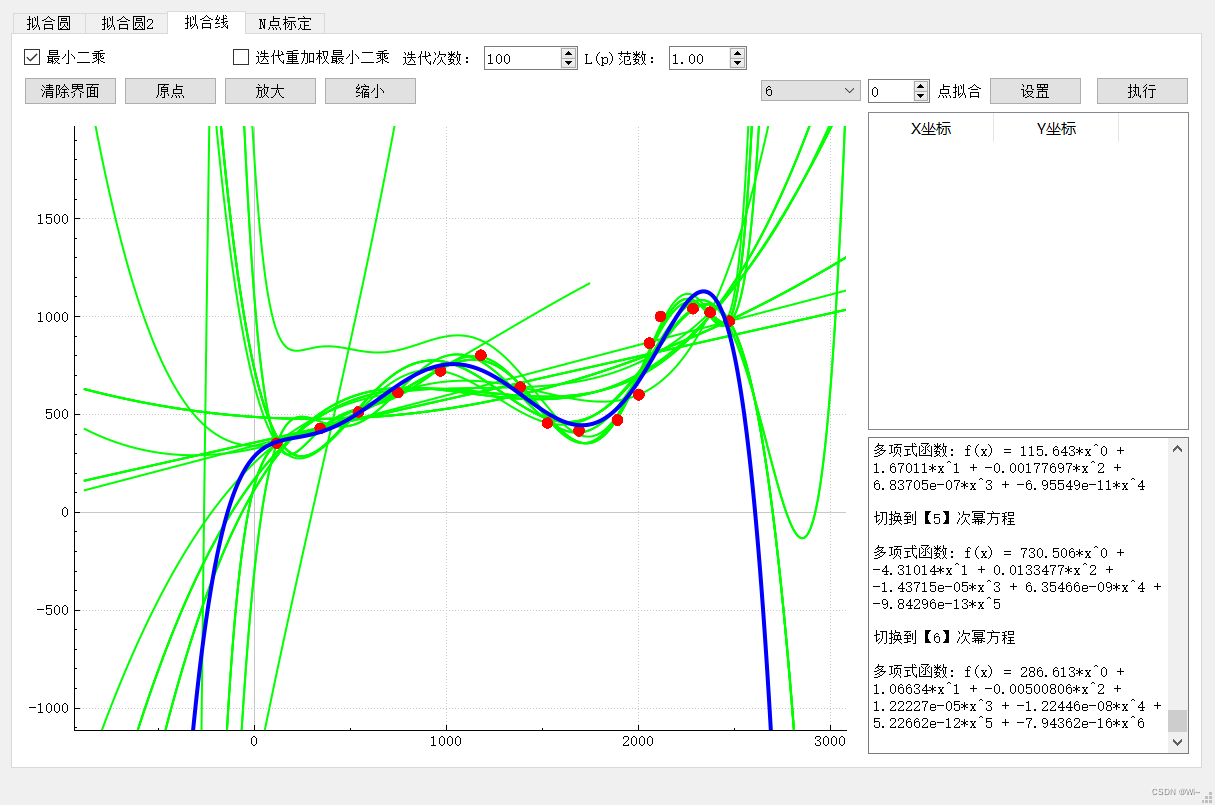This screenshot has height=805, width=1215.
Task: Increase the 点拟合 count spinner
Action: coord(921,86)
